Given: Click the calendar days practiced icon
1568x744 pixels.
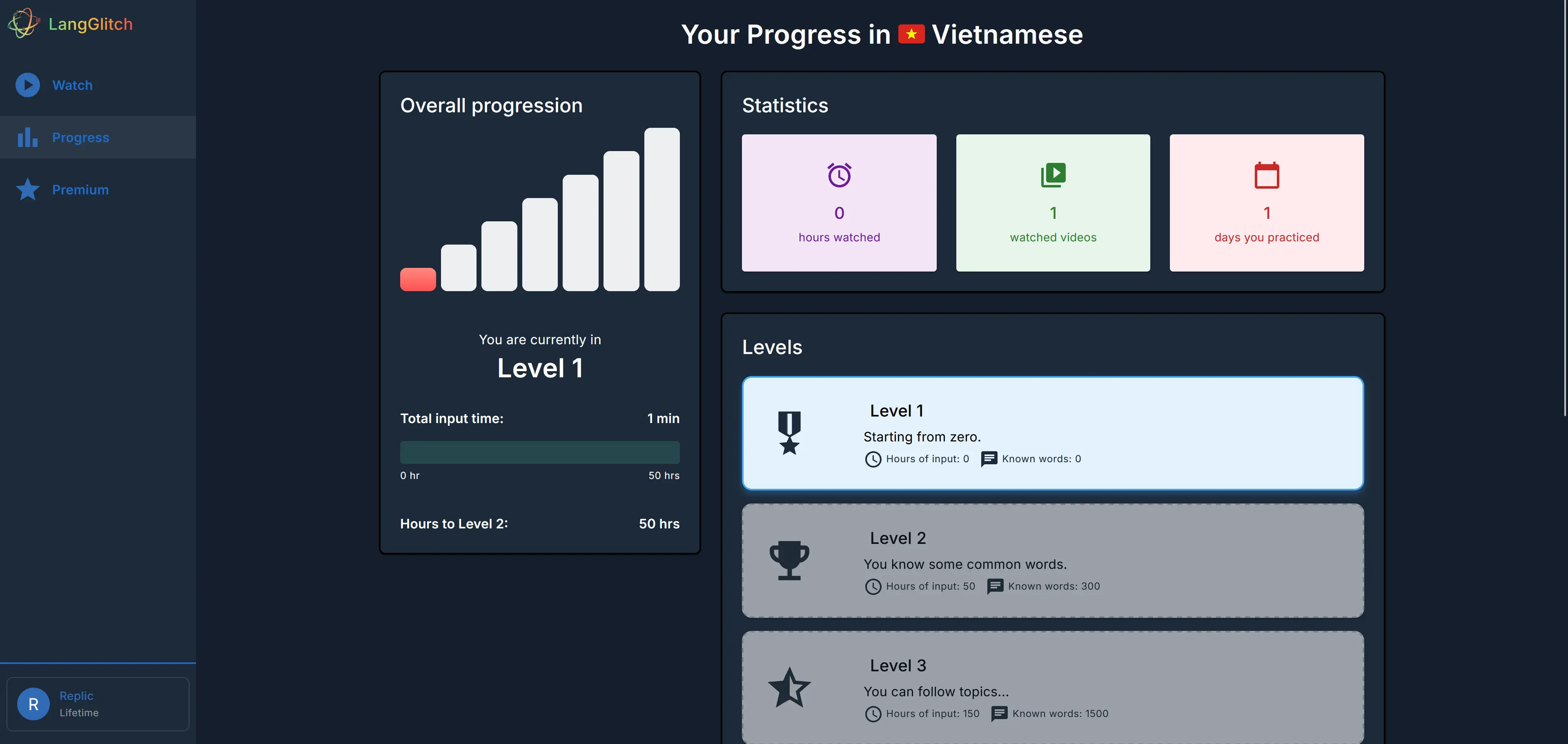Looking at the screenshot, I should pyautogui.click(x=1267, y=175).
